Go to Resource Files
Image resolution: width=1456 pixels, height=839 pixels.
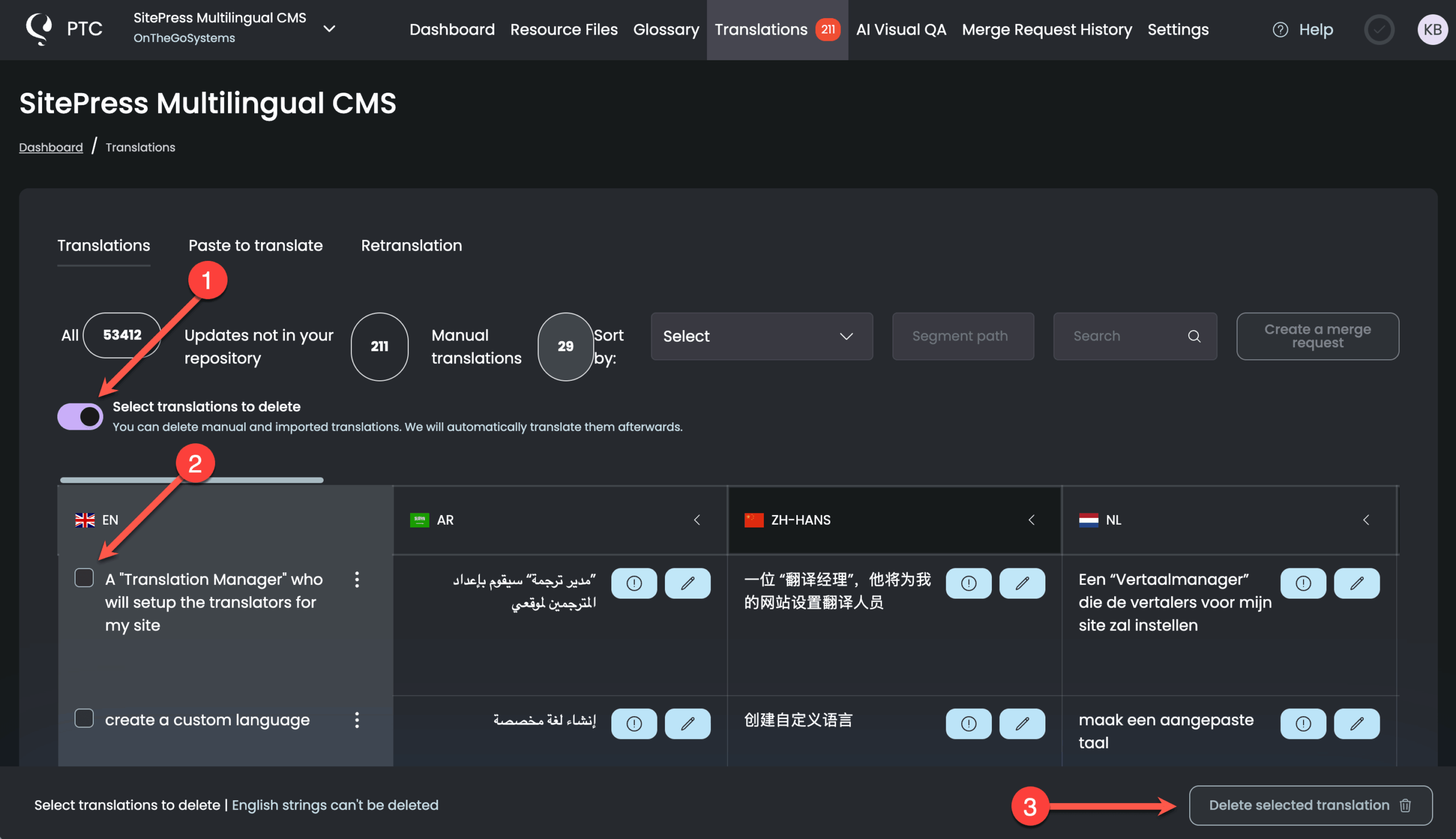pos(564,30)
